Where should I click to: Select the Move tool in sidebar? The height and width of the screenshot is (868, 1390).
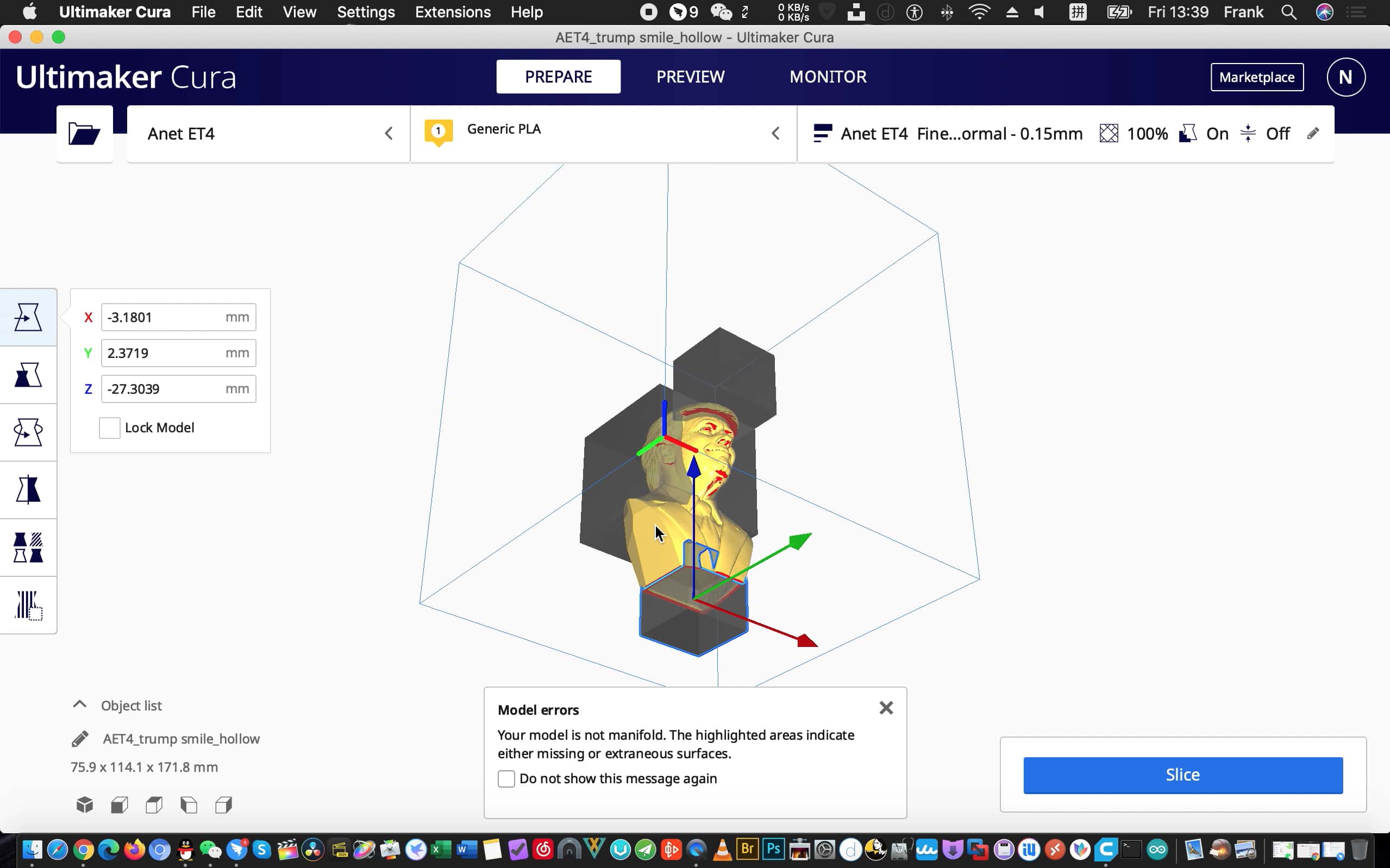pyautogui.click(x=28, y=317)
